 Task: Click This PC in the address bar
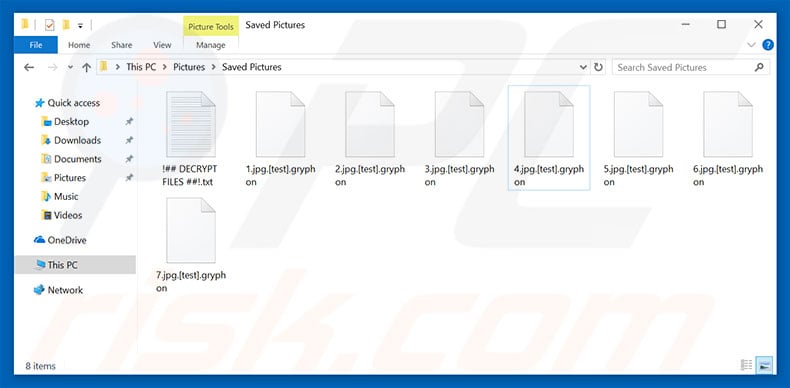point(141,67)
